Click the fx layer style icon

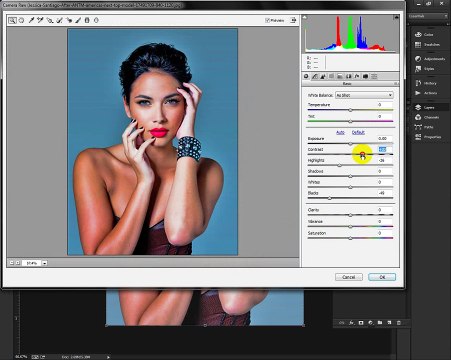[x=351, y=323]
